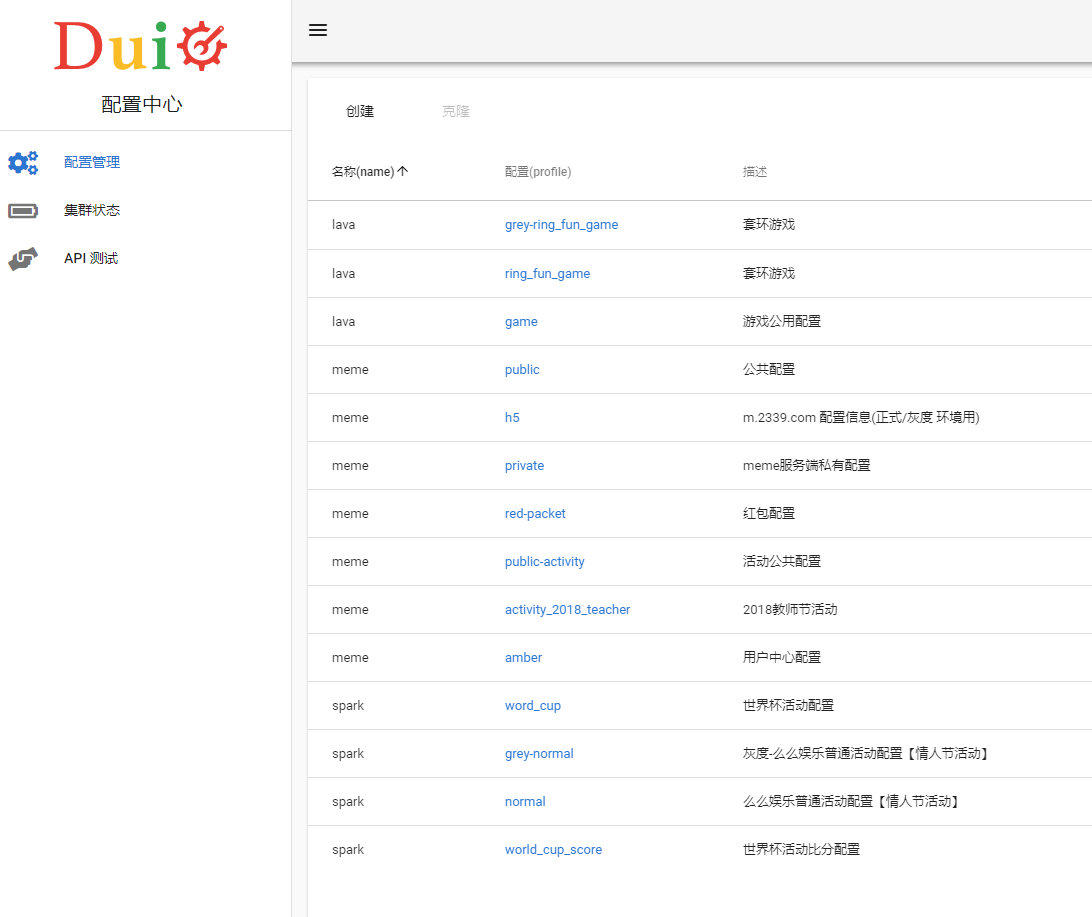Open the red-packet profile link

click(x=535, y=514)
